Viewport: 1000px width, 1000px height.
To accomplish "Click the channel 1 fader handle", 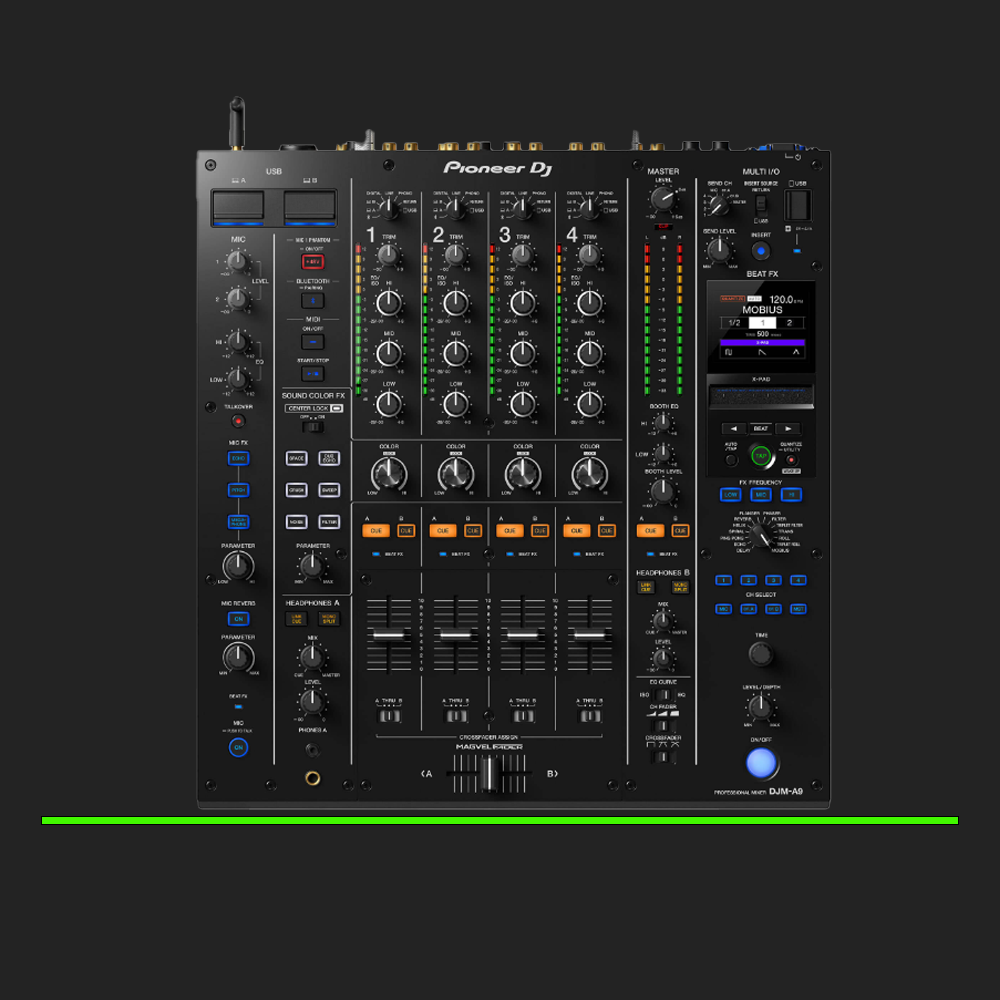I will click(x=388, y=635).
